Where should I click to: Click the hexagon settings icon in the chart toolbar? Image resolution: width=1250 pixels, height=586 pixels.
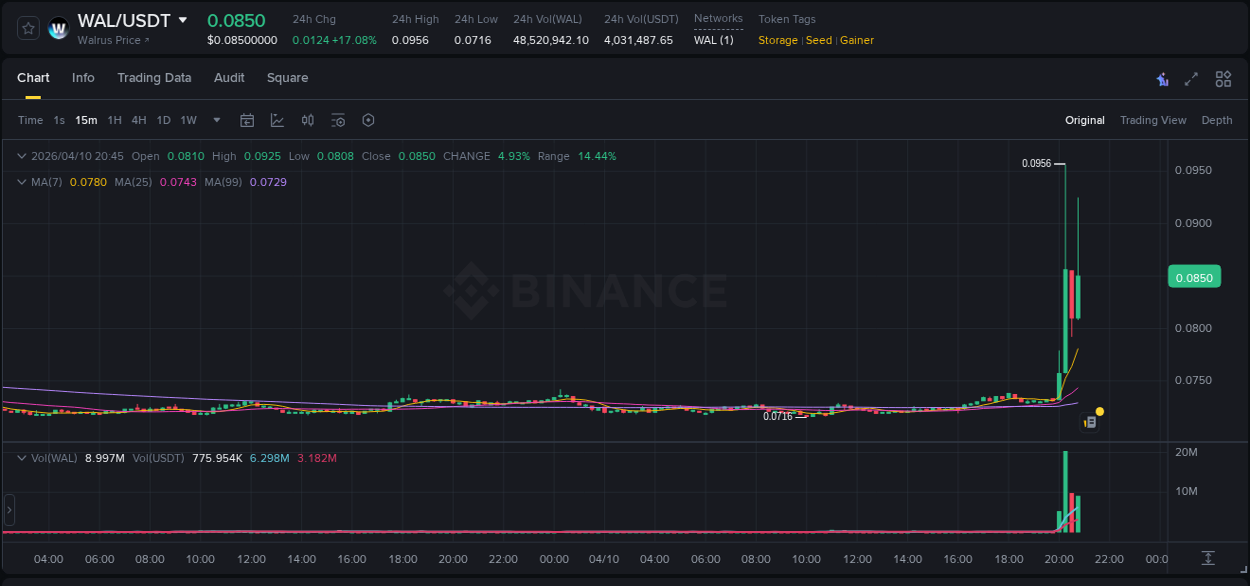click(368, 120)
